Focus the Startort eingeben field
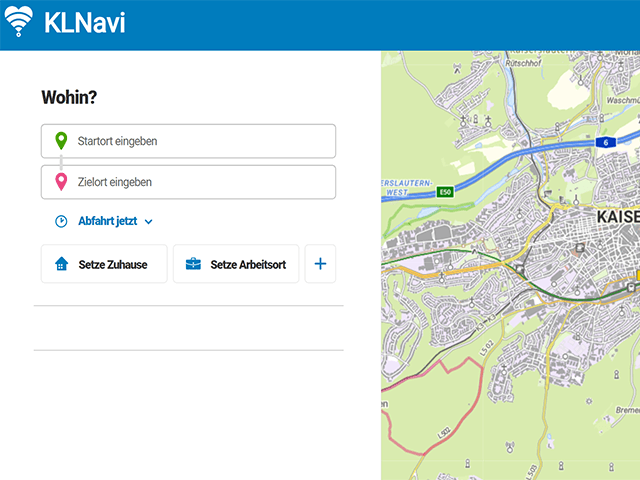The width and height of the screenshot is (640, 480). [x=200, y=141]
